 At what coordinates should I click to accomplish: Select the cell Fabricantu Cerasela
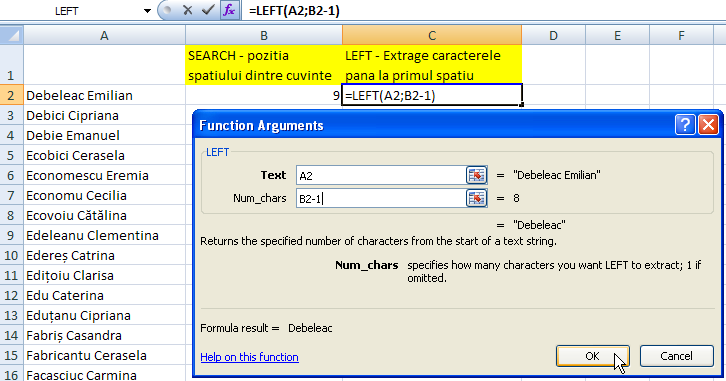tap(104, 355)
